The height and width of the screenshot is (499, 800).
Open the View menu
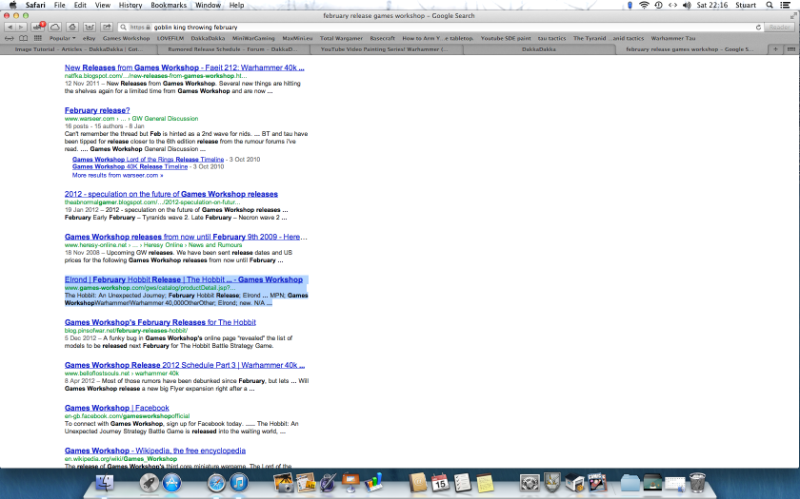pos(103,5)
